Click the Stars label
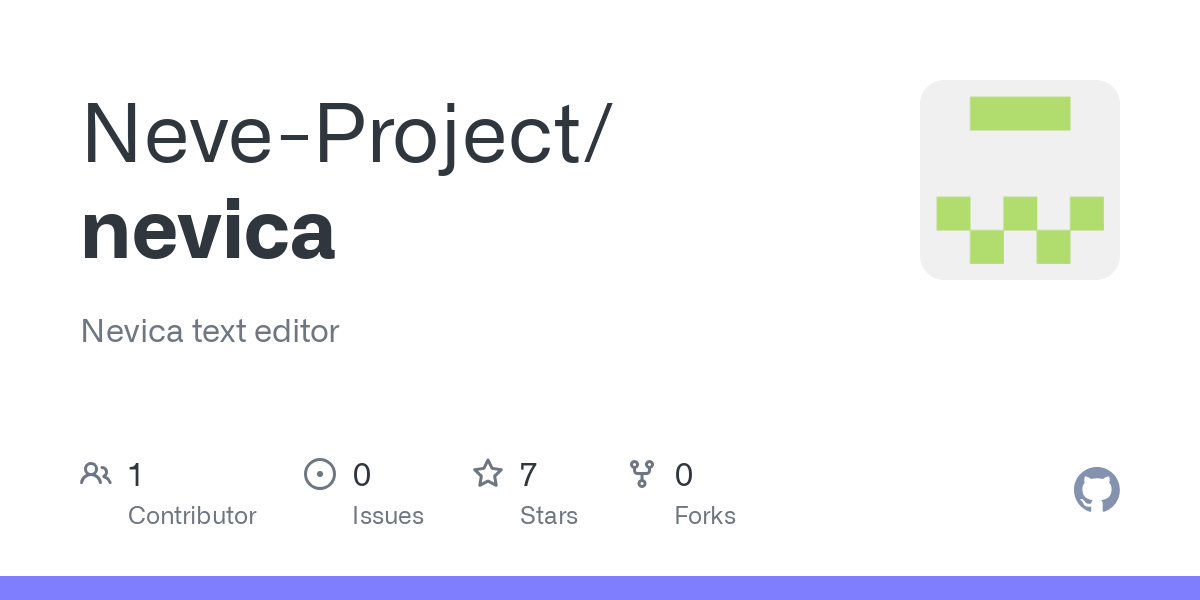 coord(549,516)
